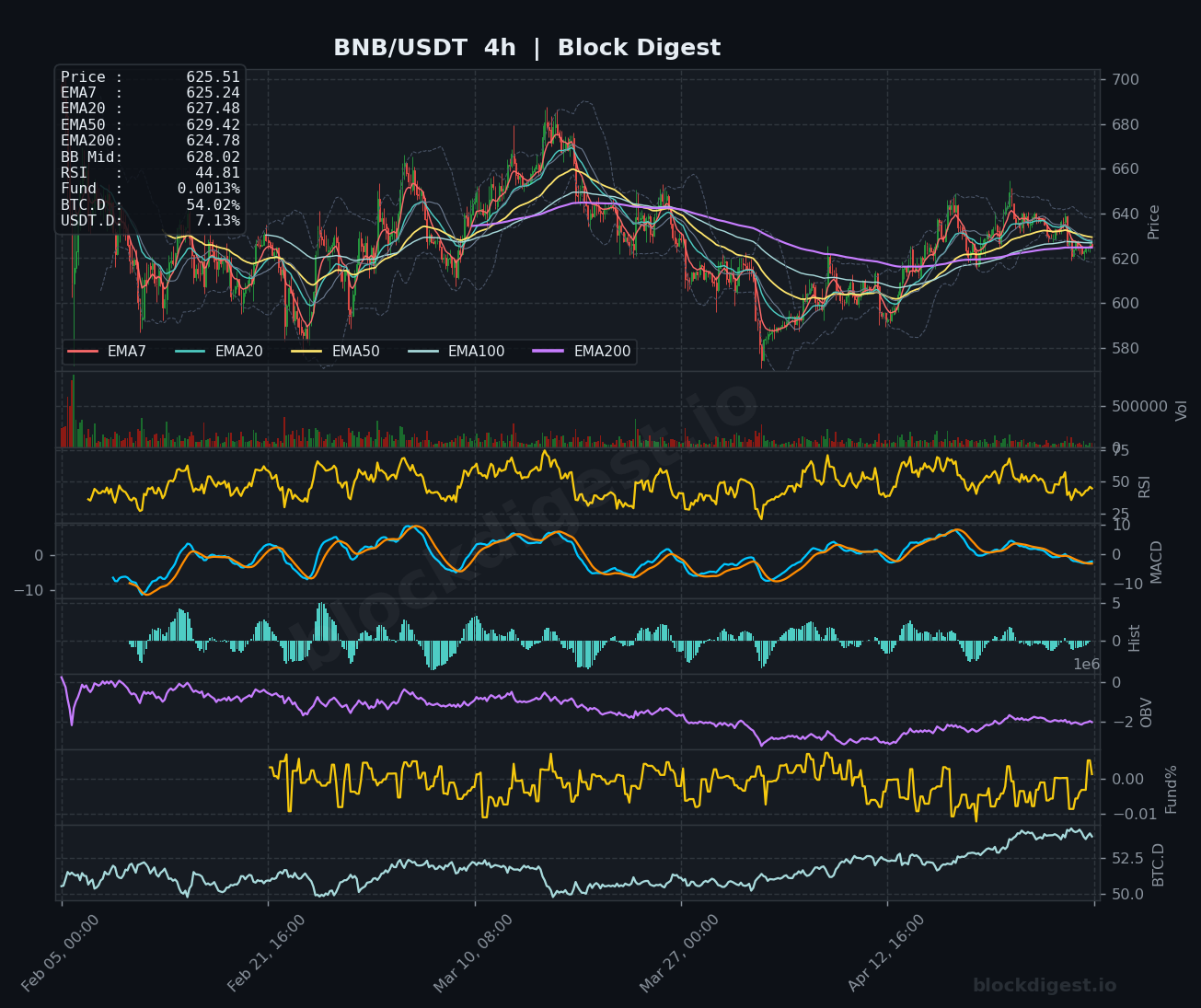Click the −10 left MACD axis tick

tap(29, 590)
